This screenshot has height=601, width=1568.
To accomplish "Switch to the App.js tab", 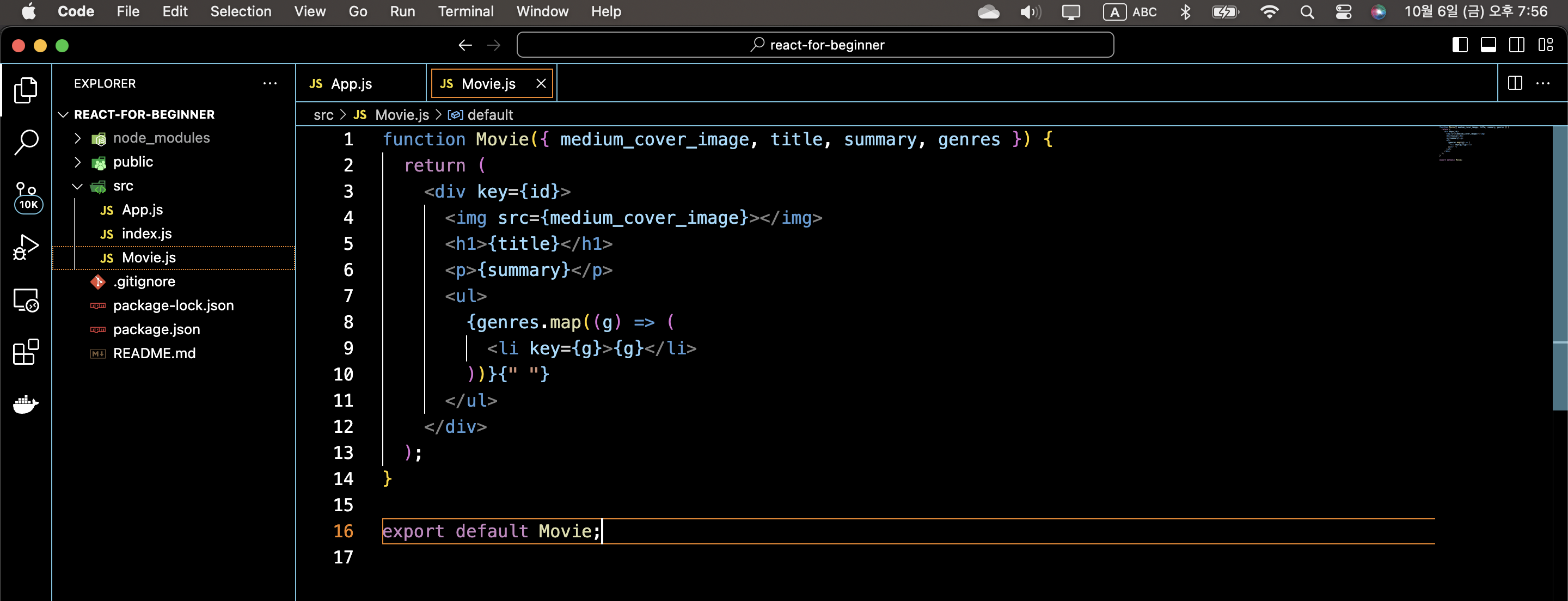I will tap(351, 84).
